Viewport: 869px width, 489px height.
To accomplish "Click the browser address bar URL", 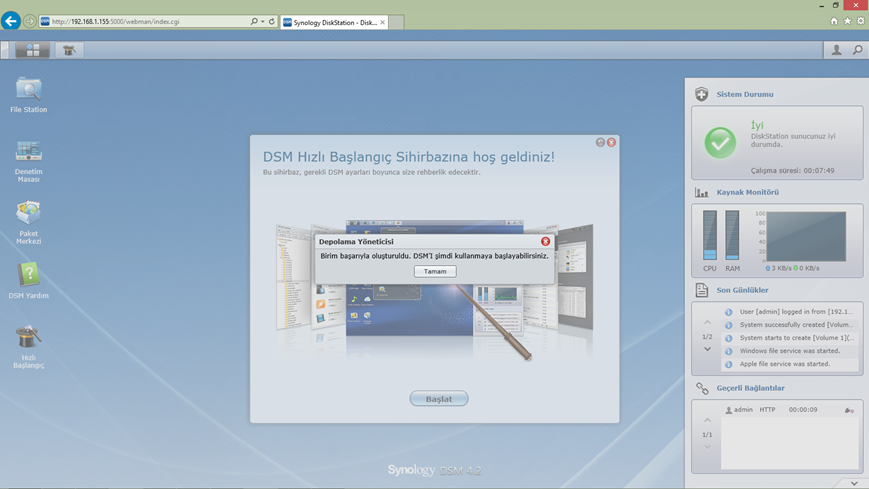I will point(116,22).
